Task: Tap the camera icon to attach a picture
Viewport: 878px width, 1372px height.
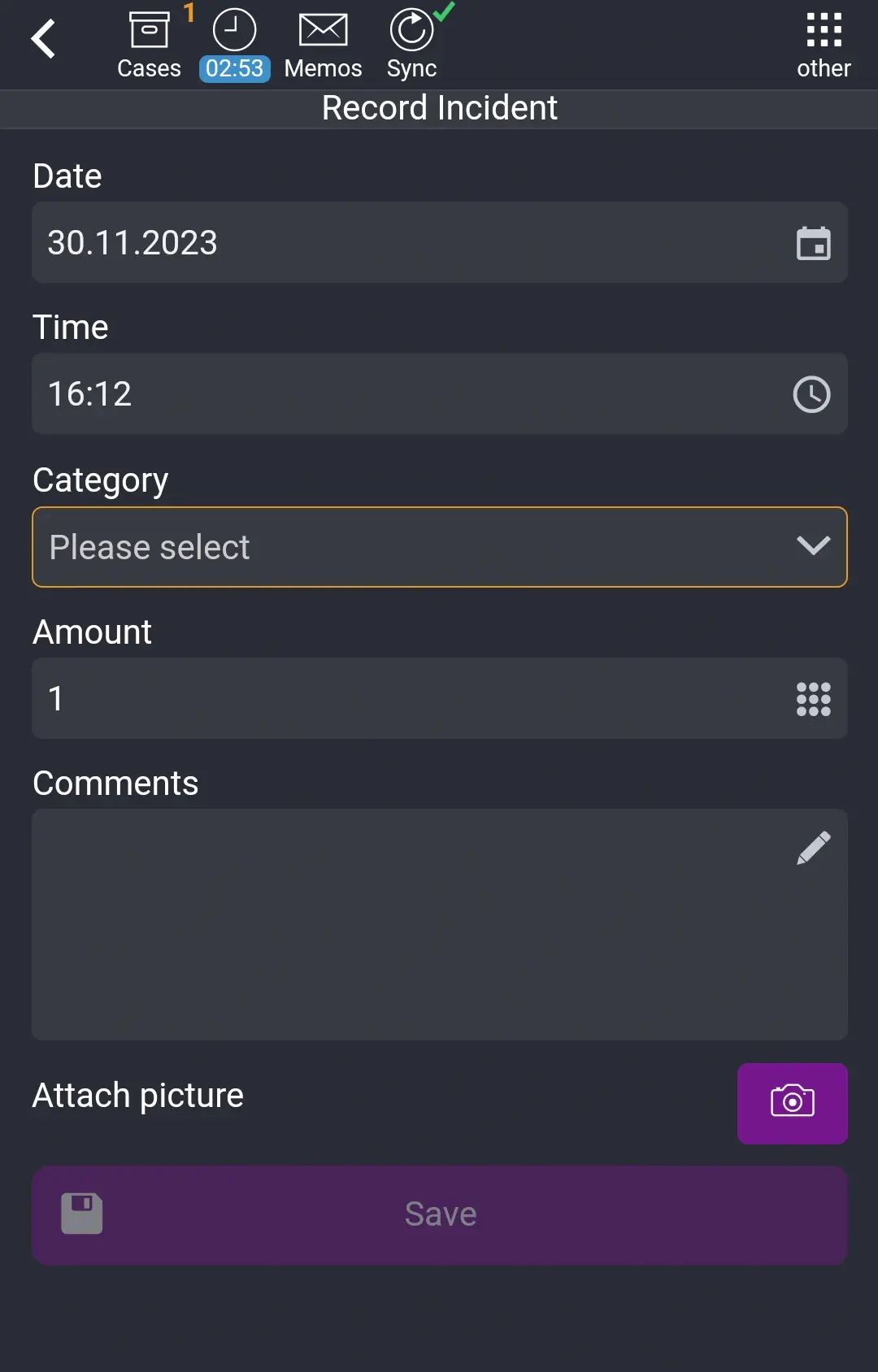Action: (x=792, y=1103)
